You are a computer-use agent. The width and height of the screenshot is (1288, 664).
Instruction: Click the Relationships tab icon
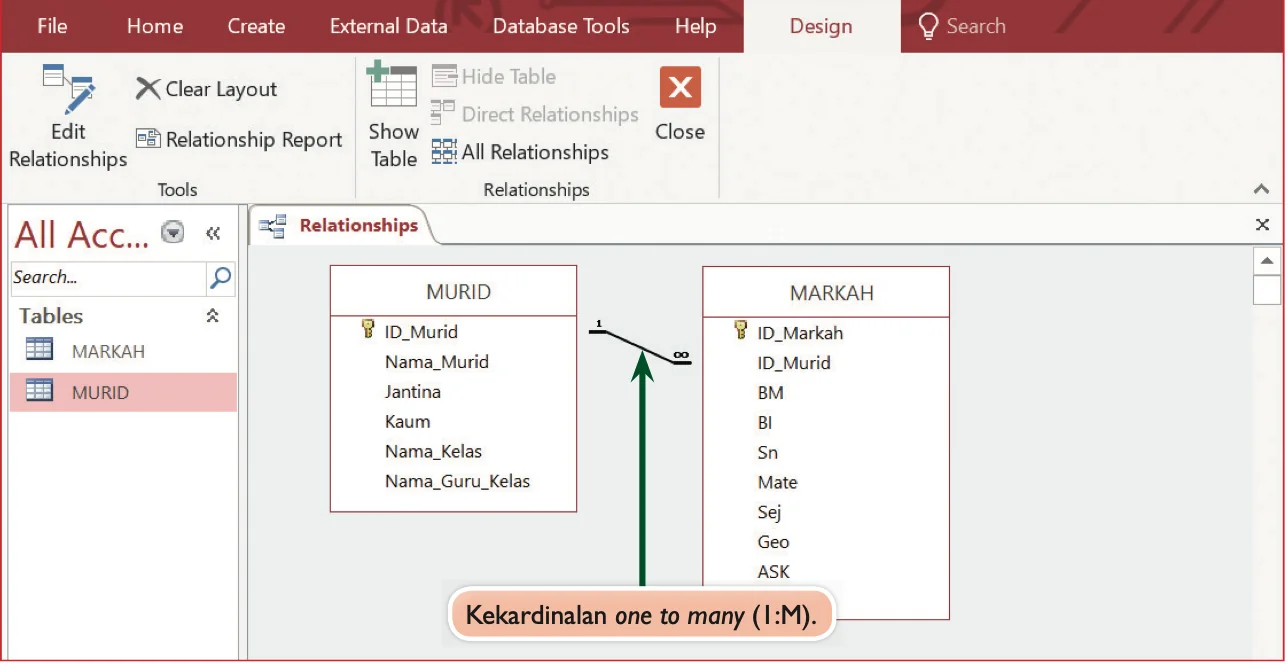[x=273, y=226]
